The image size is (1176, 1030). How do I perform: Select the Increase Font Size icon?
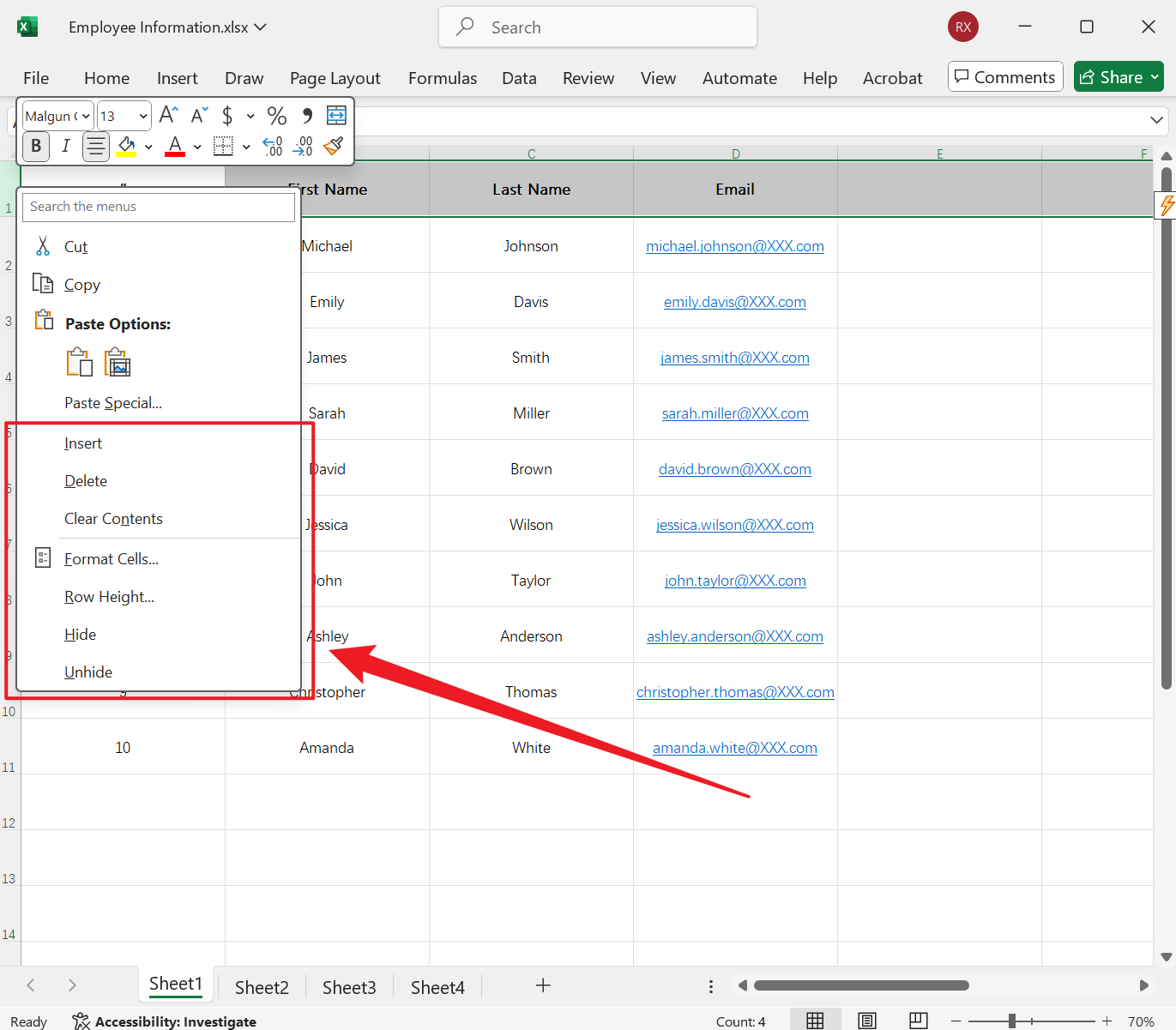click(x=166, y=114)
